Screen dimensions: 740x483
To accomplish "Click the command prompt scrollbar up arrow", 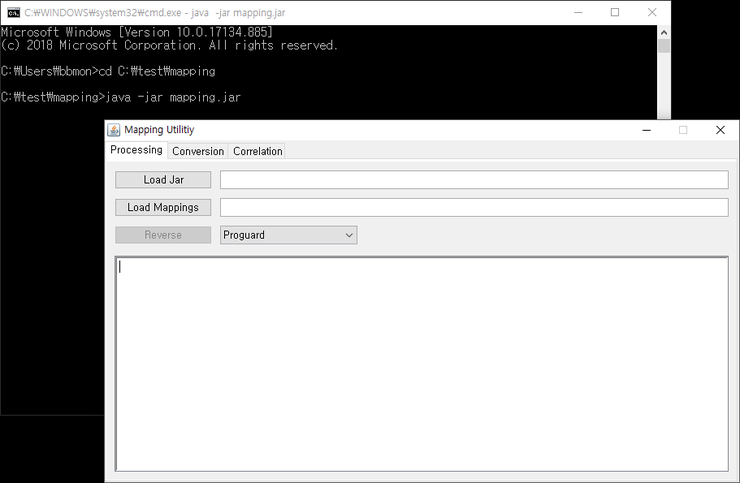I will (664, 32).
